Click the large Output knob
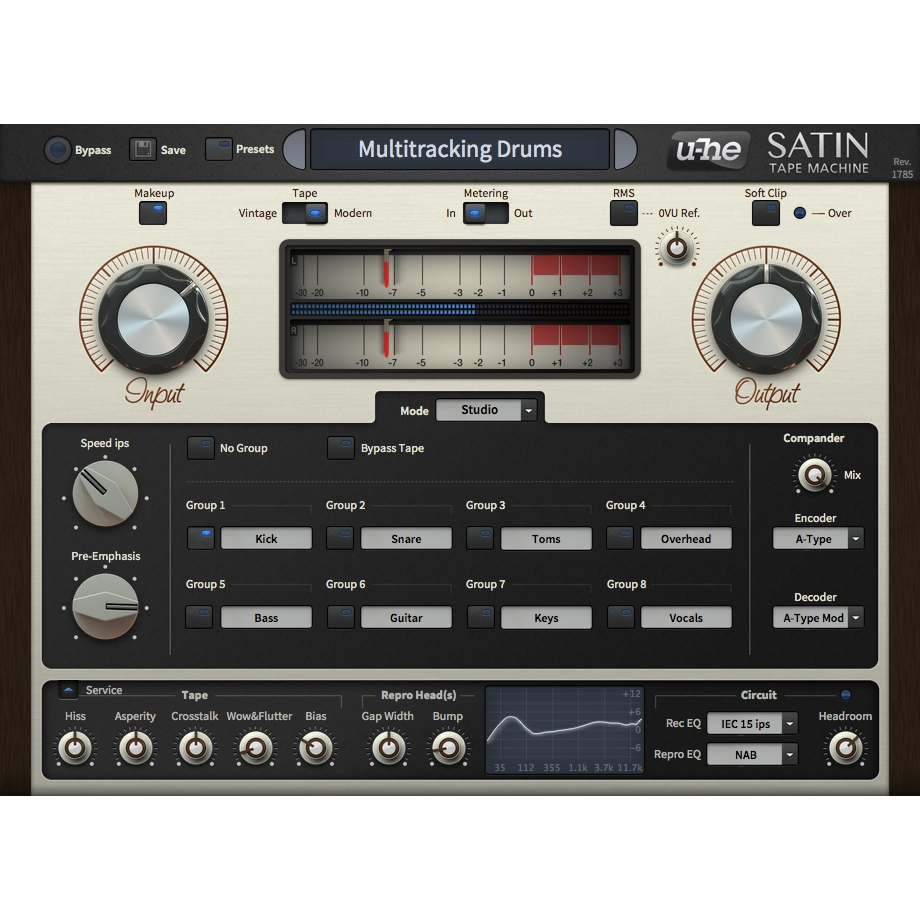This screenshot has height=920, width=920. (x=766, y=319)
